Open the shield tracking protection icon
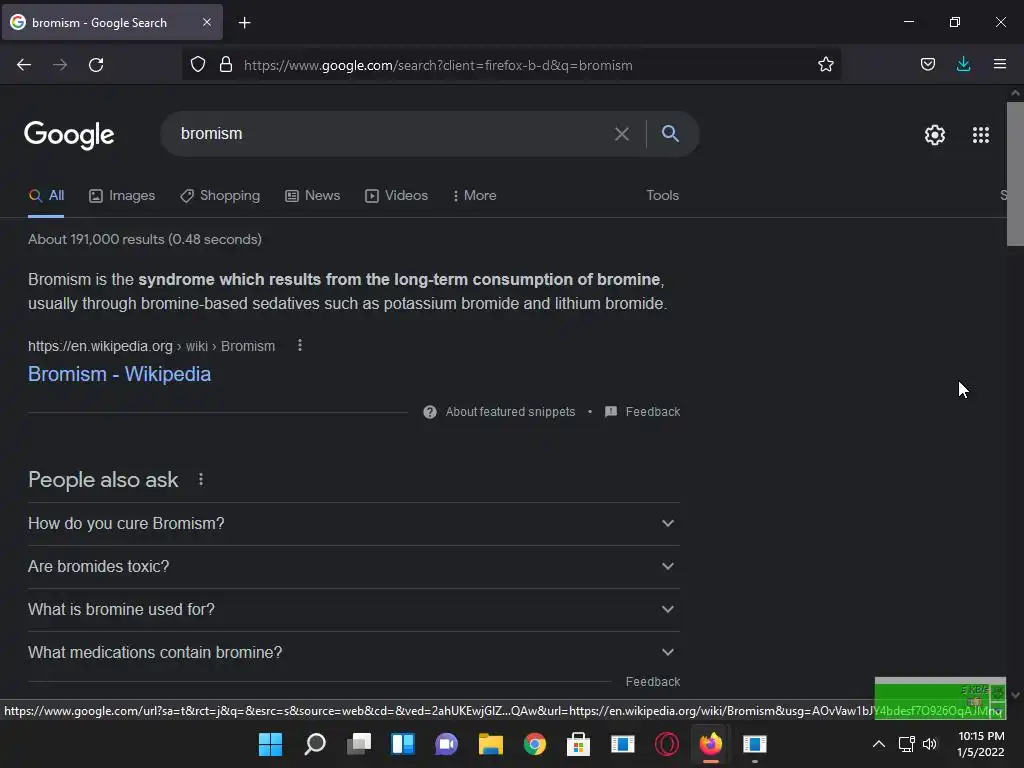 point(198,65)
